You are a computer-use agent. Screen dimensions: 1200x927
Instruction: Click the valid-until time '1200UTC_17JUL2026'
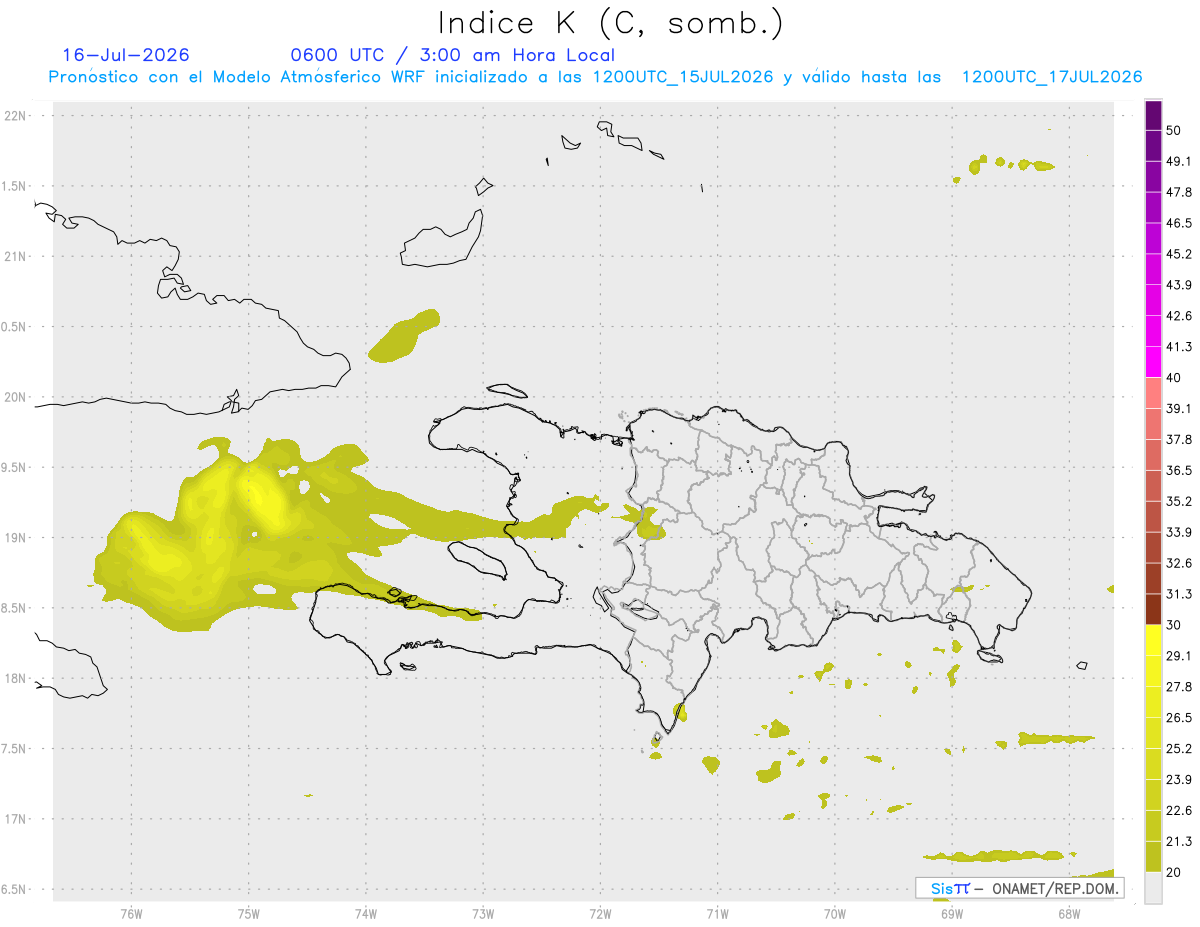click(x=1052, y=77)
